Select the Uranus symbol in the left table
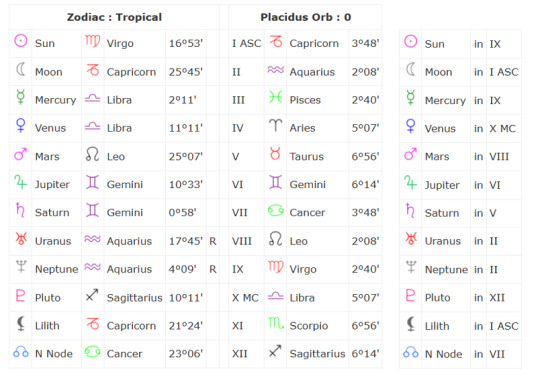Image resolution: width=540 pixels, height=376 pixels. pos(21,238)
